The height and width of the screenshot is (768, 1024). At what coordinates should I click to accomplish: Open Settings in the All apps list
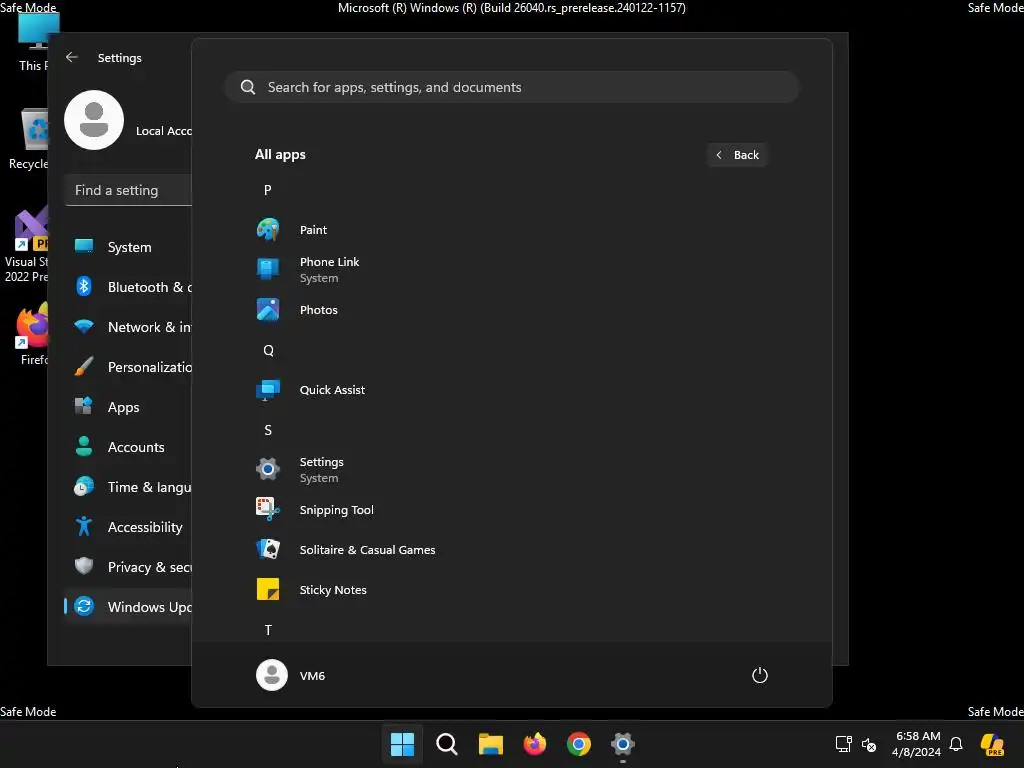pos(511,470)
